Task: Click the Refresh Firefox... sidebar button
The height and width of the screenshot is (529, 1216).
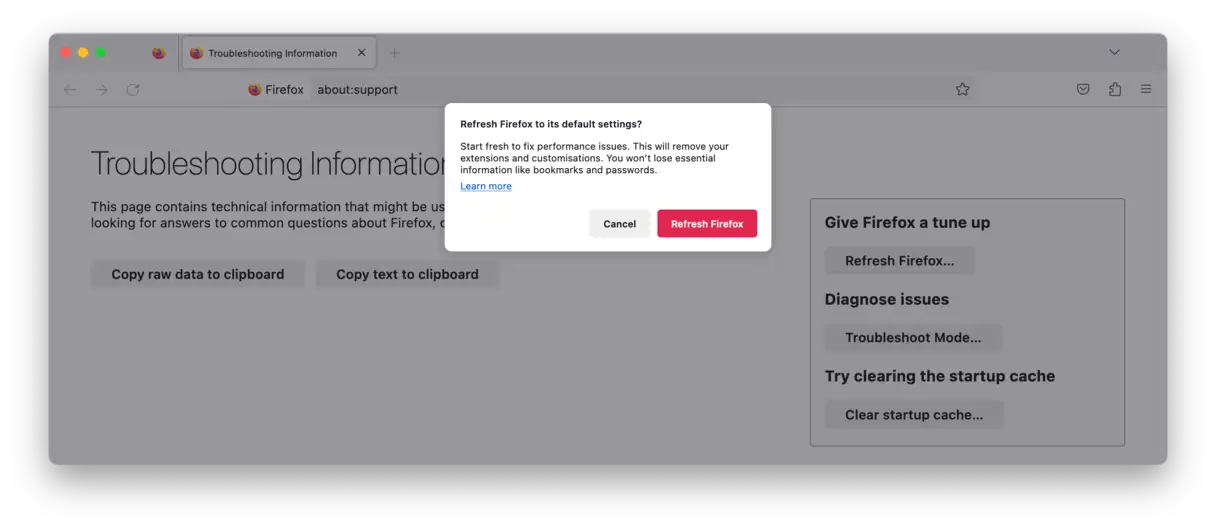Action: tap(900, 261)
